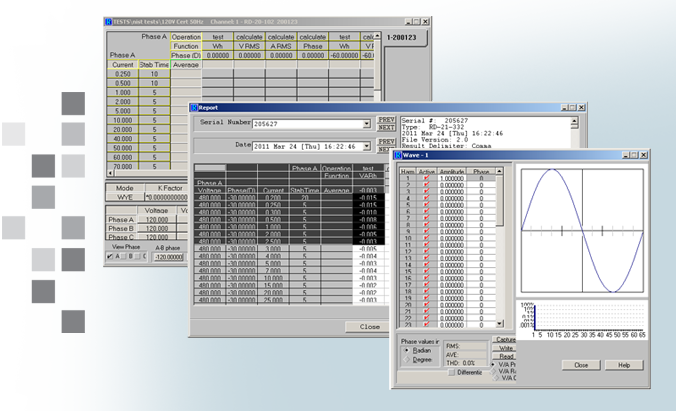The width and height of the screenshot is (676, 411).
Task: Click the 0.200 current cell in Report grid
Action: pyautogui.click(x=273, y=198)
